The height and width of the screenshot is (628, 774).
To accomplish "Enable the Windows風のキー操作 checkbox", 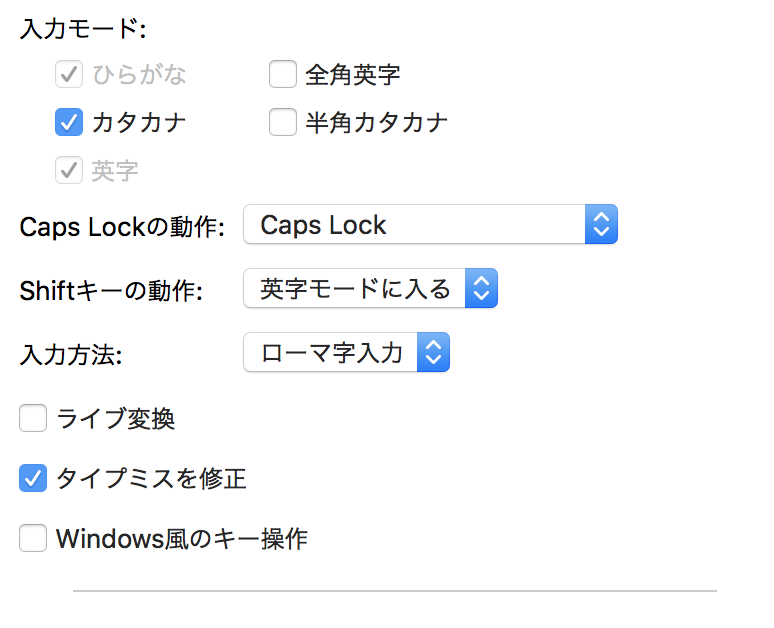I will point(34,540).
